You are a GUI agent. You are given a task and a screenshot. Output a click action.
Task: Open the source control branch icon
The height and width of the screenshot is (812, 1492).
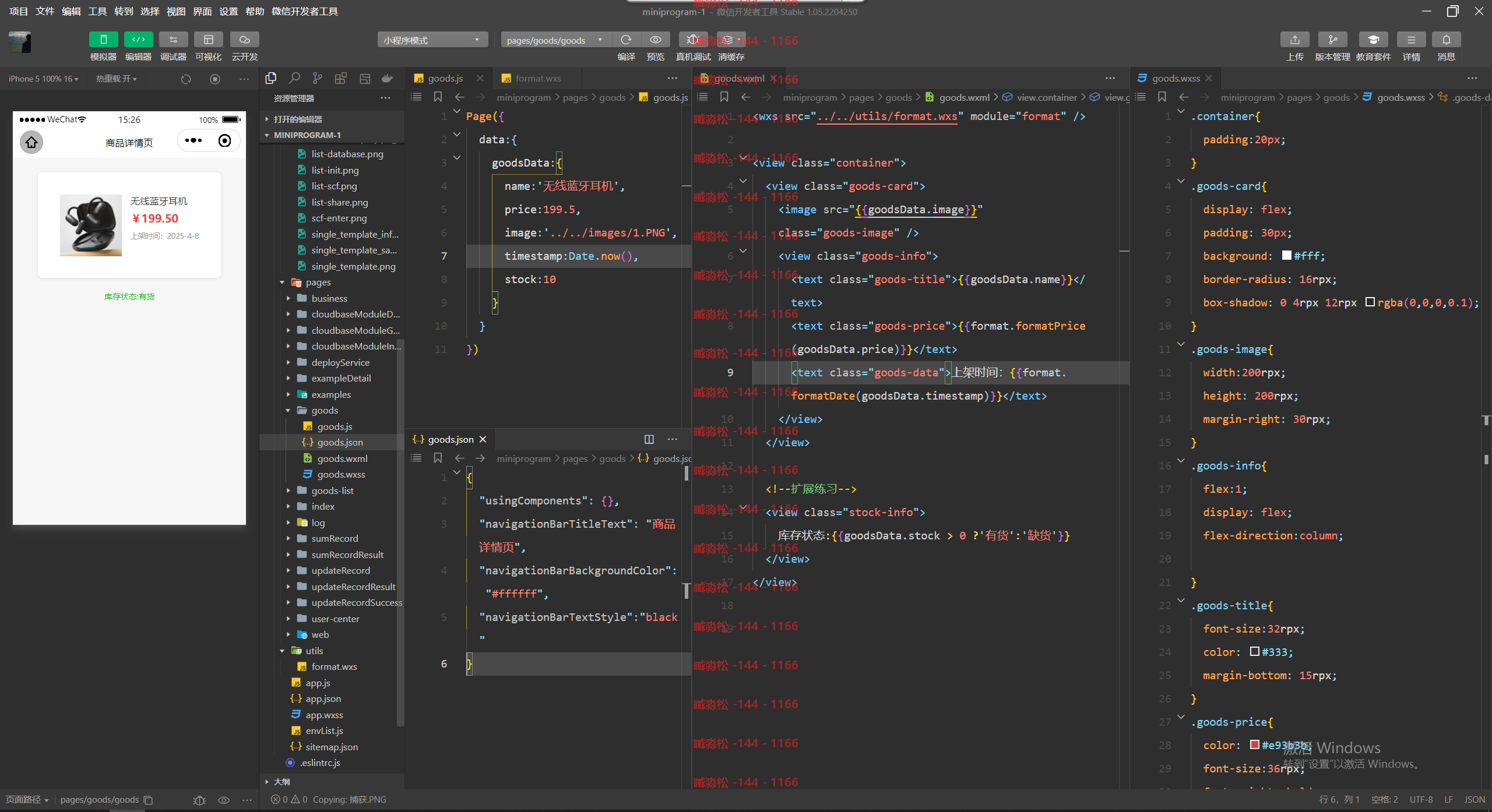(x=317, y=78)
